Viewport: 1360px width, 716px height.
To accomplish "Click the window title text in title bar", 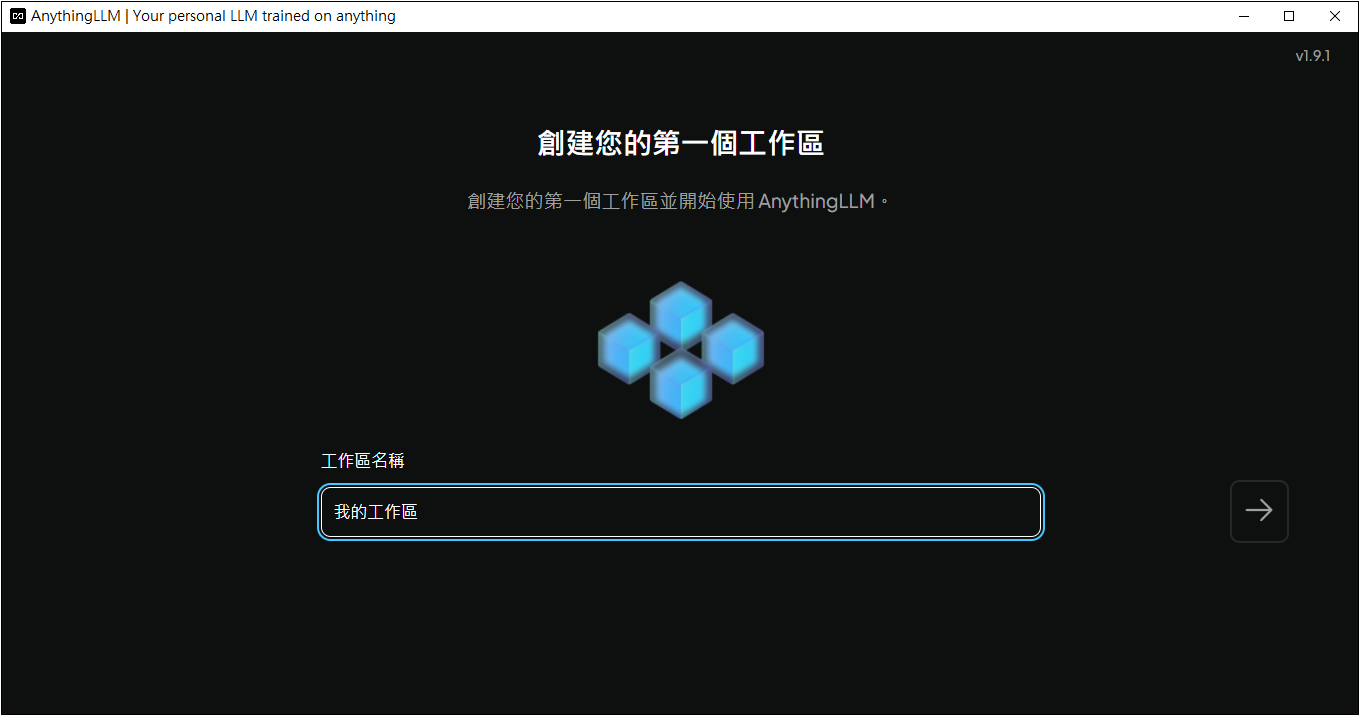I will [x=213, y=16].
